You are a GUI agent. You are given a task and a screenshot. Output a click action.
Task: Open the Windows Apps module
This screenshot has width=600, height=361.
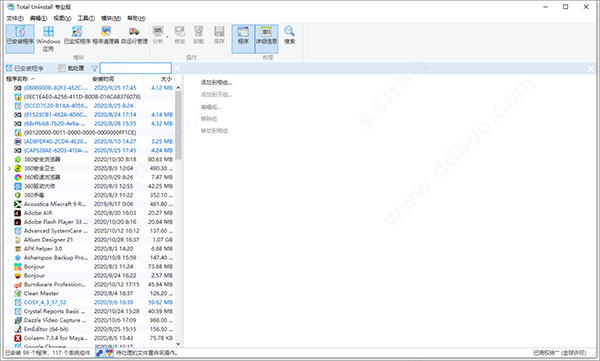[x=48, y=39]
